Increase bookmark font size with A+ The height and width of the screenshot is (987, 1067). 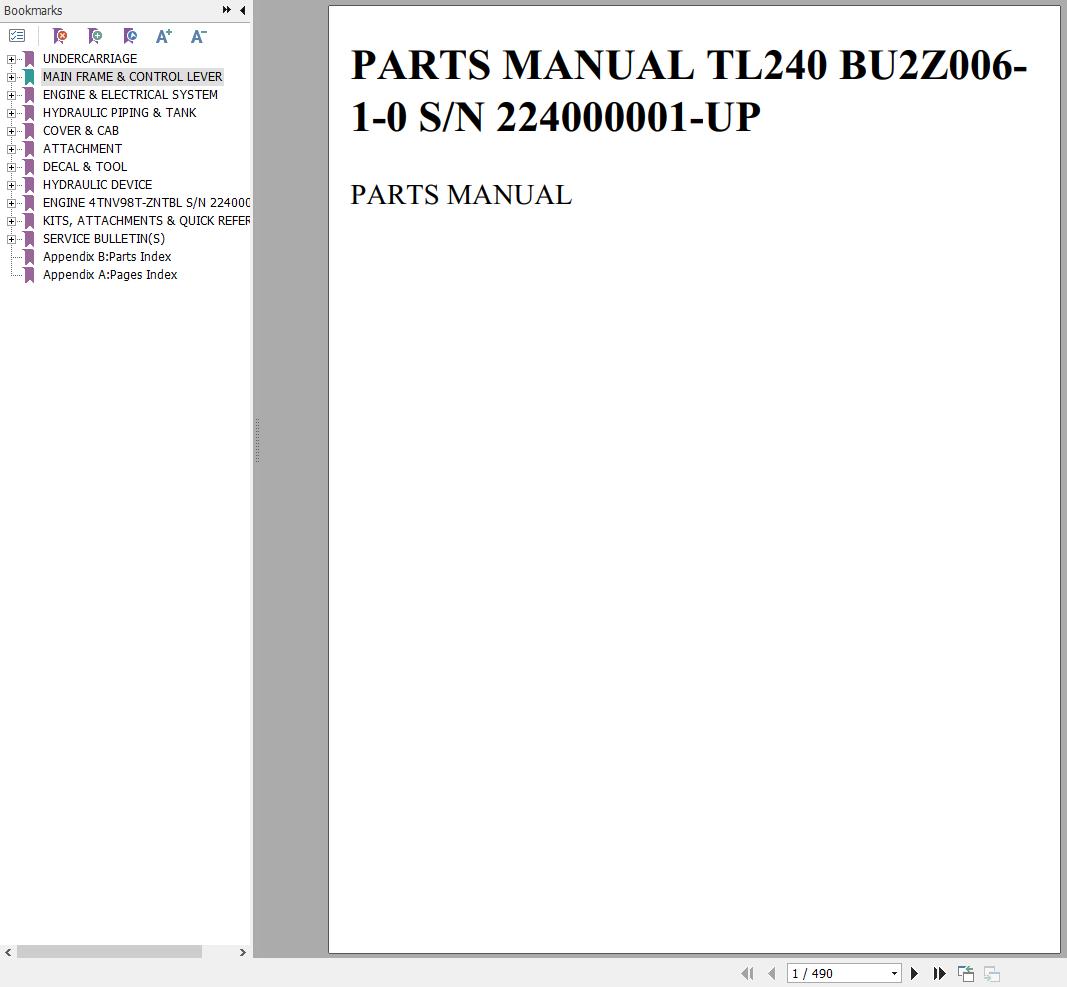[x=164, y=35]
